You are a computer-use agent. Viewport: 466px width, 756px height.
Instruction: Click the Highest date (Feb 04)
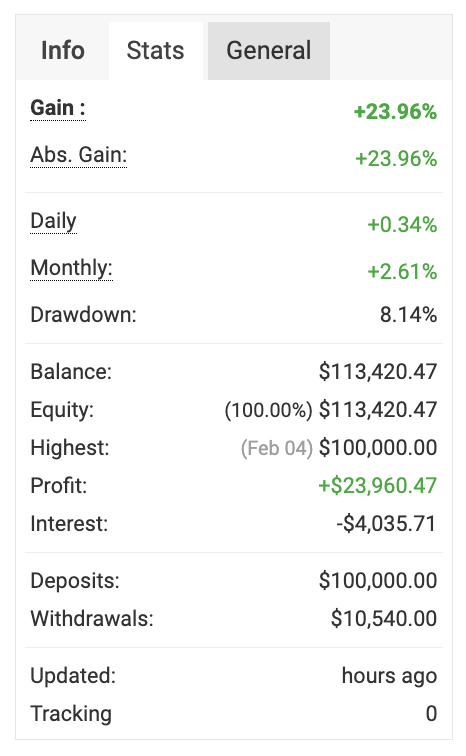tap(277, 448)
